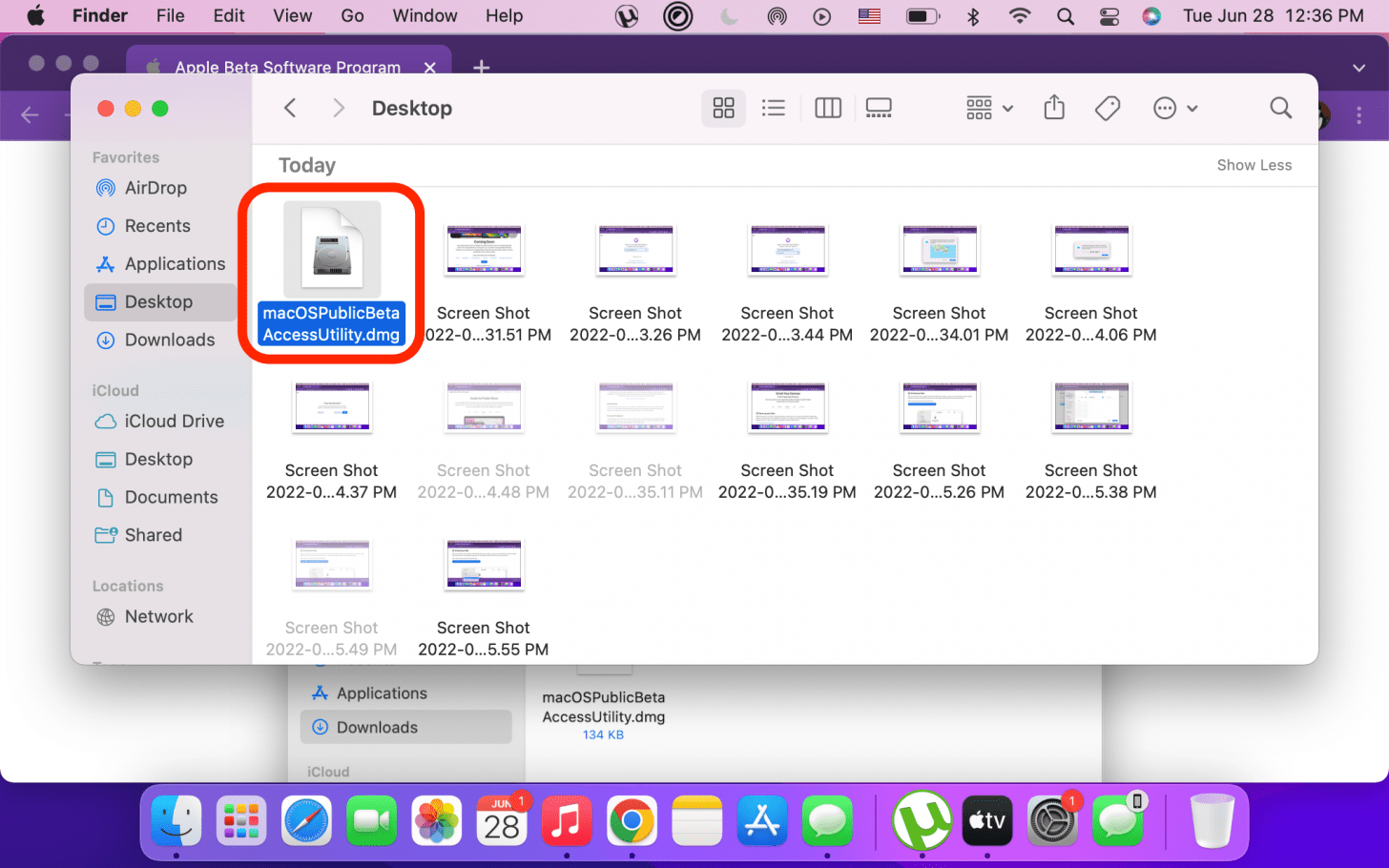
Task: Select AirDrop in the Finder sidebar
Action: click(155, 188)
